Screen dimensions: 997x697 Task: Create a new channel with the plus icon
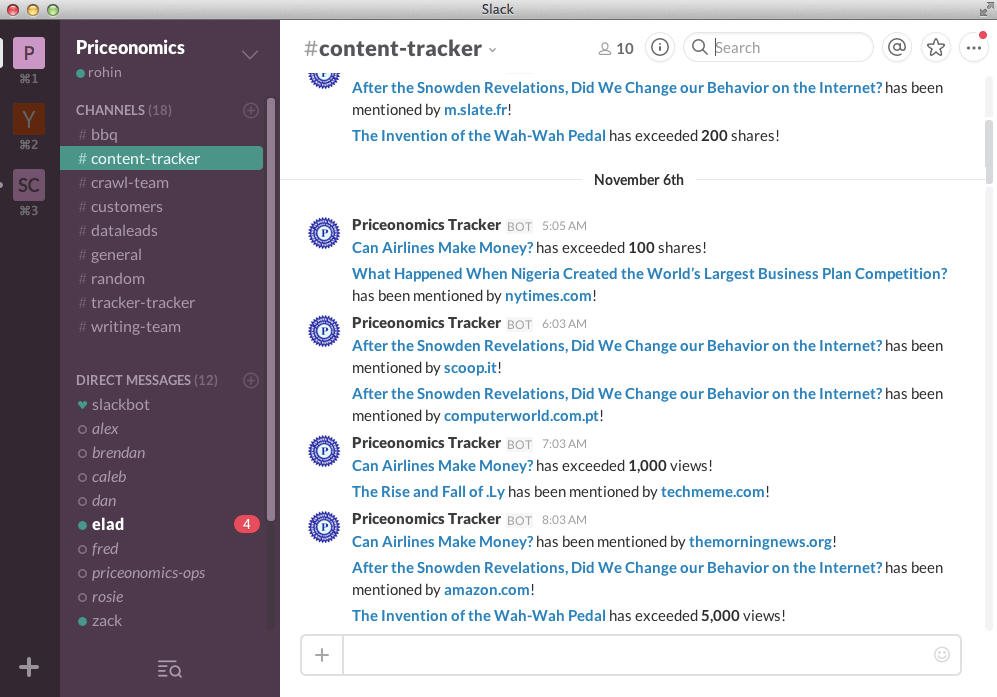(x=250, y=110)
